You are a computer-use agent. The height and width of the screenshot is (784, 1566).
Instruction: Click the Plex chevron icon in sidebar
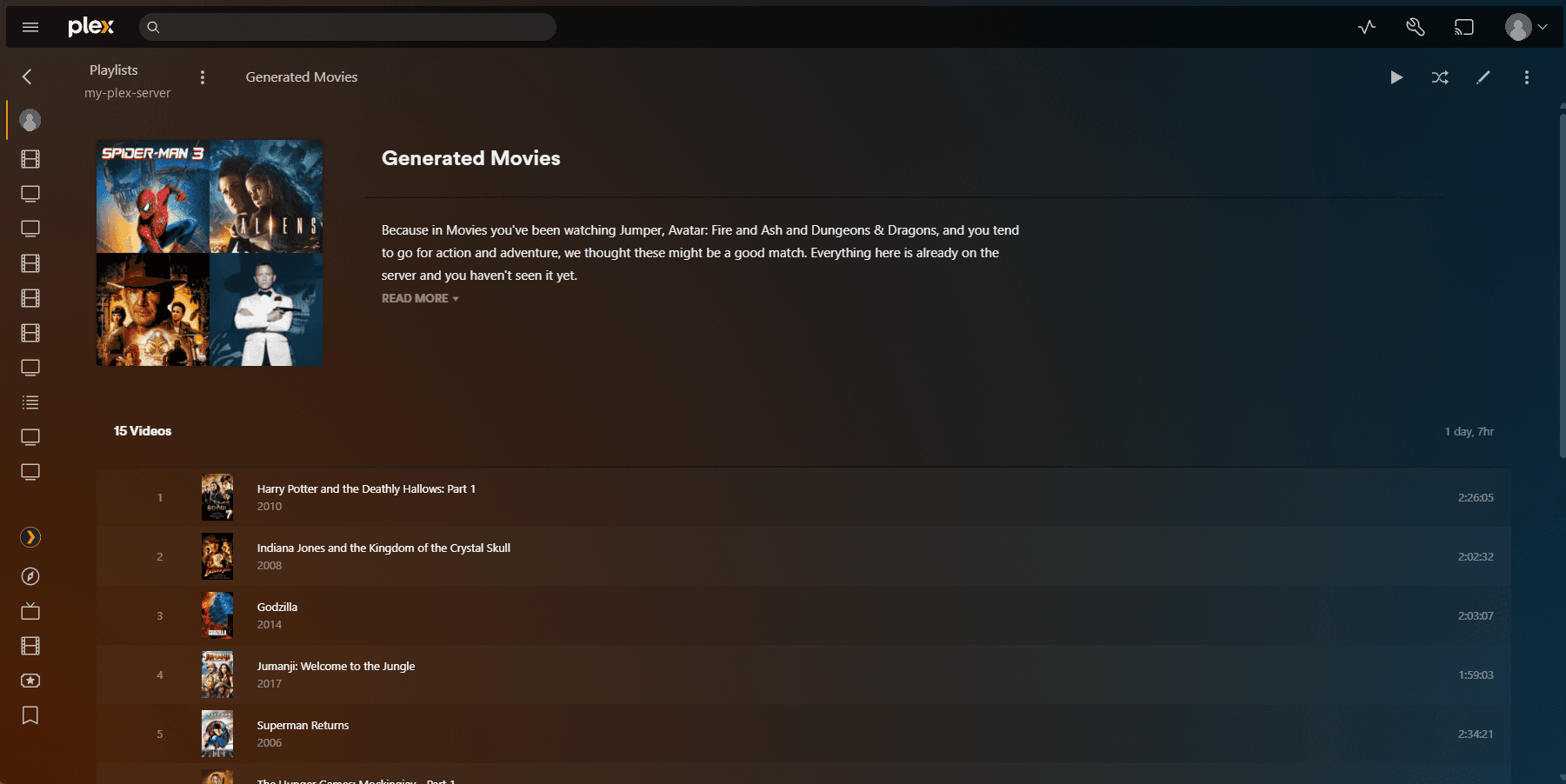30,537
